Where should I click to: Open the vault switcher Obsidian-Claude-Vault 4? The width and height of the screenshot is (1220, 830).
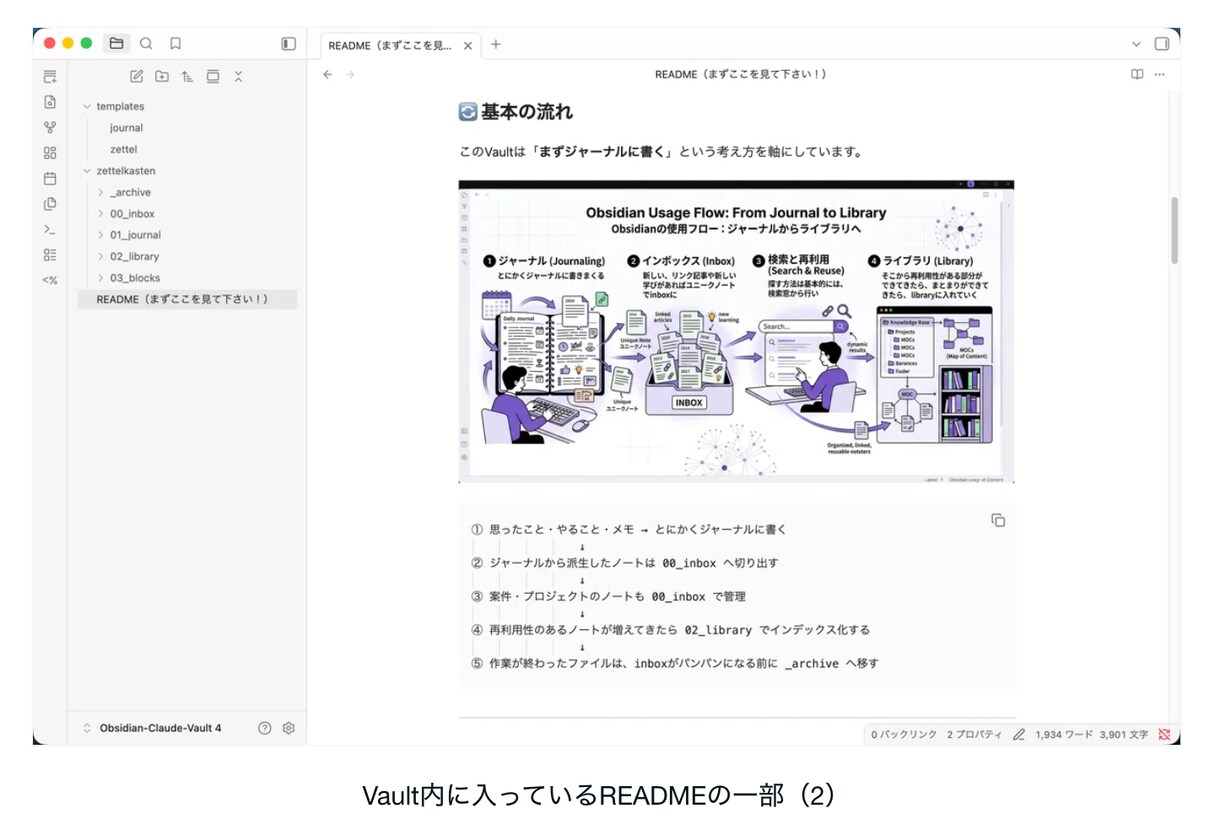tap(159, 728)
